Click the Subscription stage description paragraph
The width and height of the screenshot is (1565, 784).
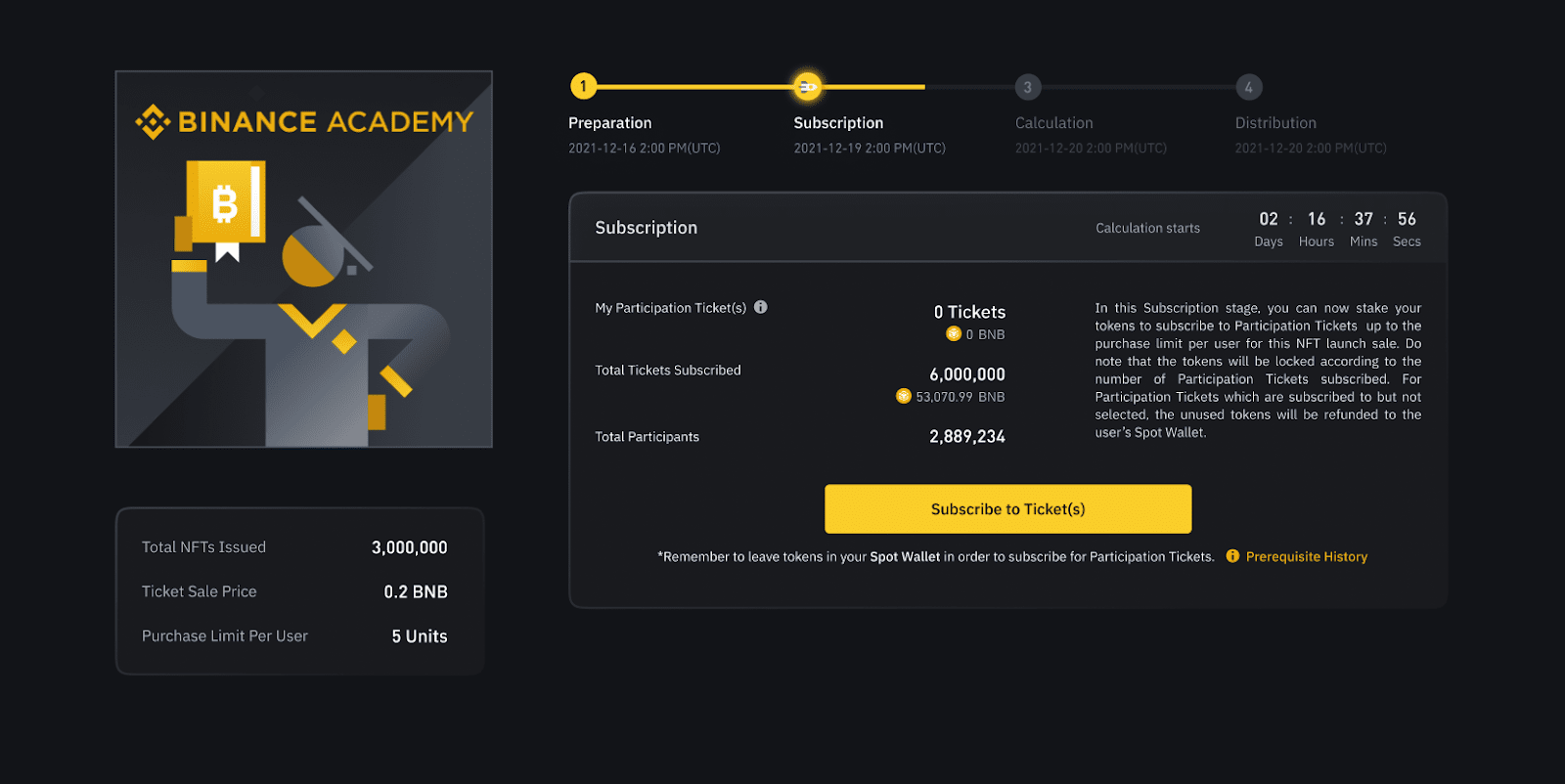[1258, 370]
